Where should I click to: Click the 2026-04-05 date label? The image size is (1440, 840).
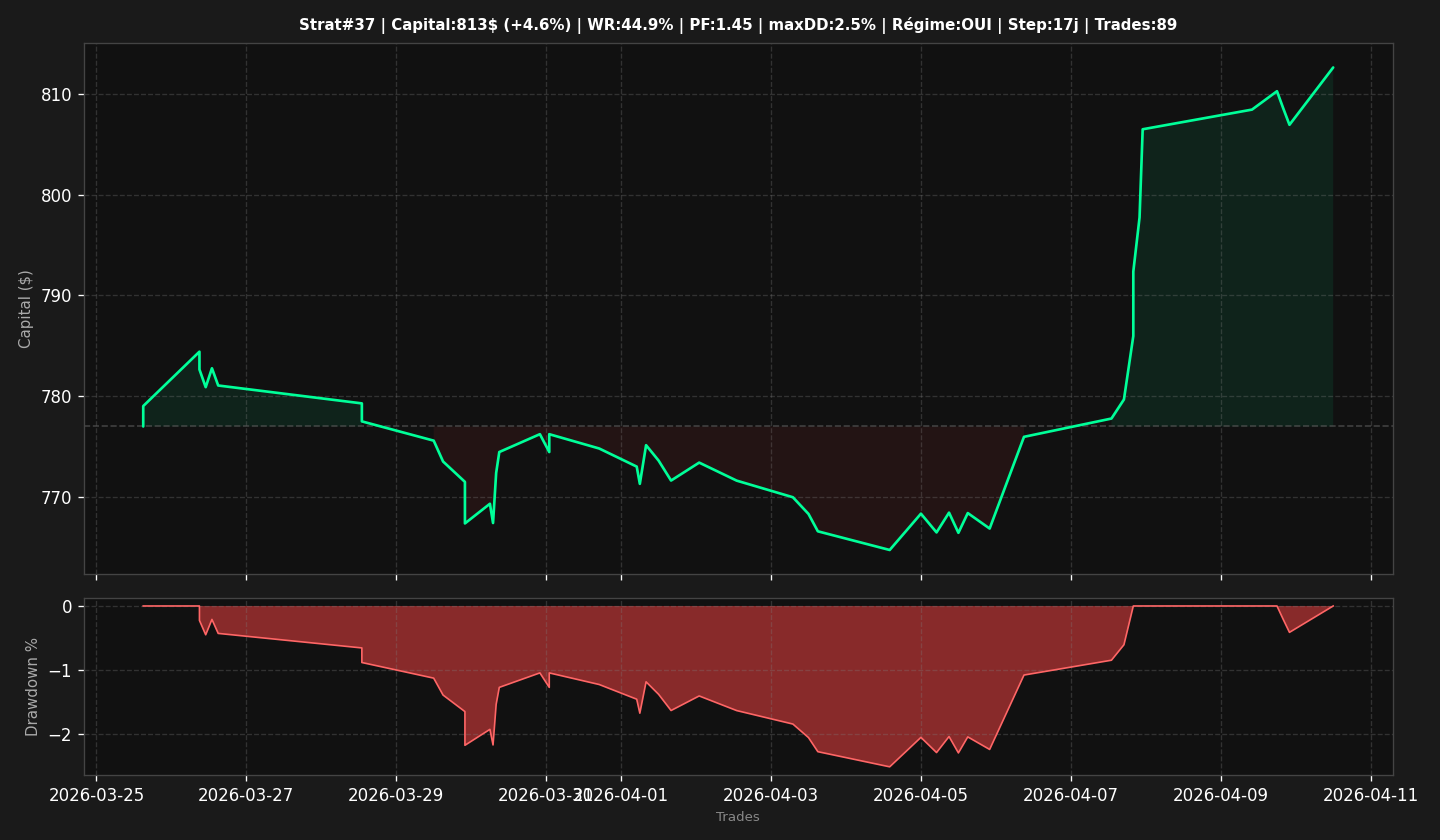point(921,795)
